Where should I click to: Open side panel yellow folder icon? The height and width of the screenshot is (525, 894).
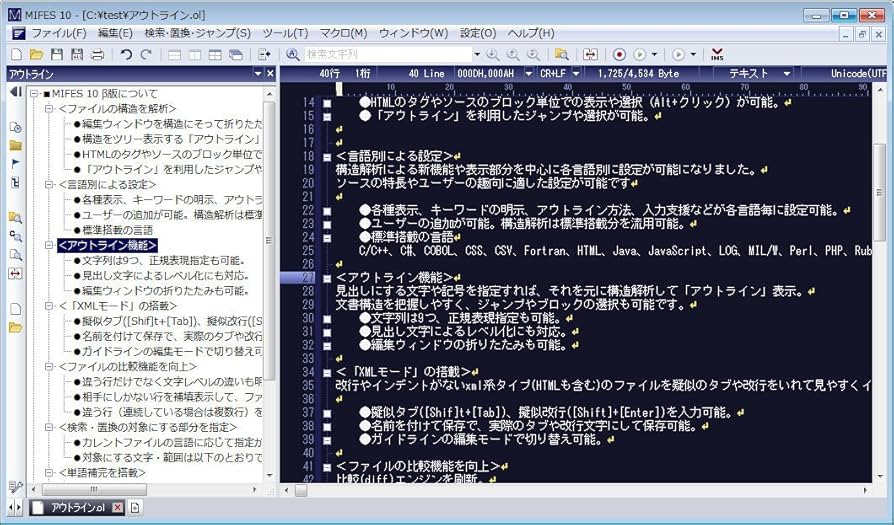coord(15,145)
